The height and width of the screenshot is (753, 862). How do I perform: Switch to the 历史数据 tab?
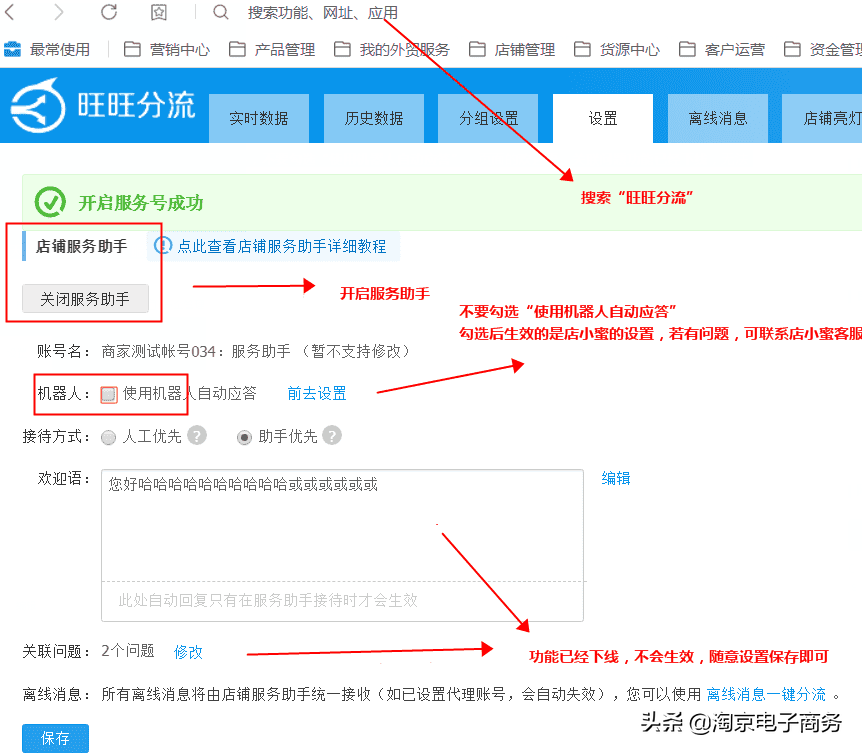click(374, 117)
